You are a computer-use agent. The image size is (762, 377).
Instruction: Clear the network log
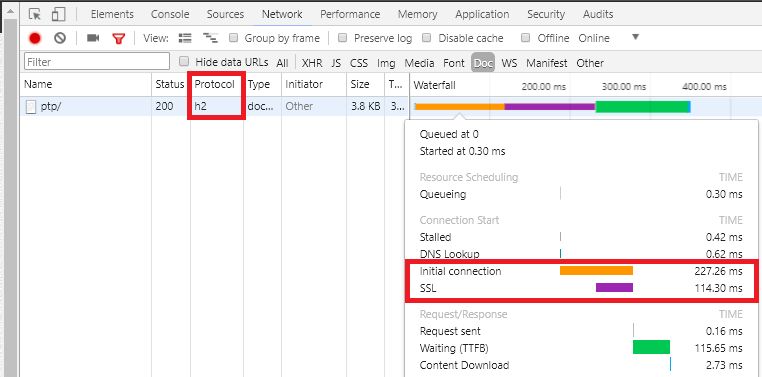tap(60, 38)
